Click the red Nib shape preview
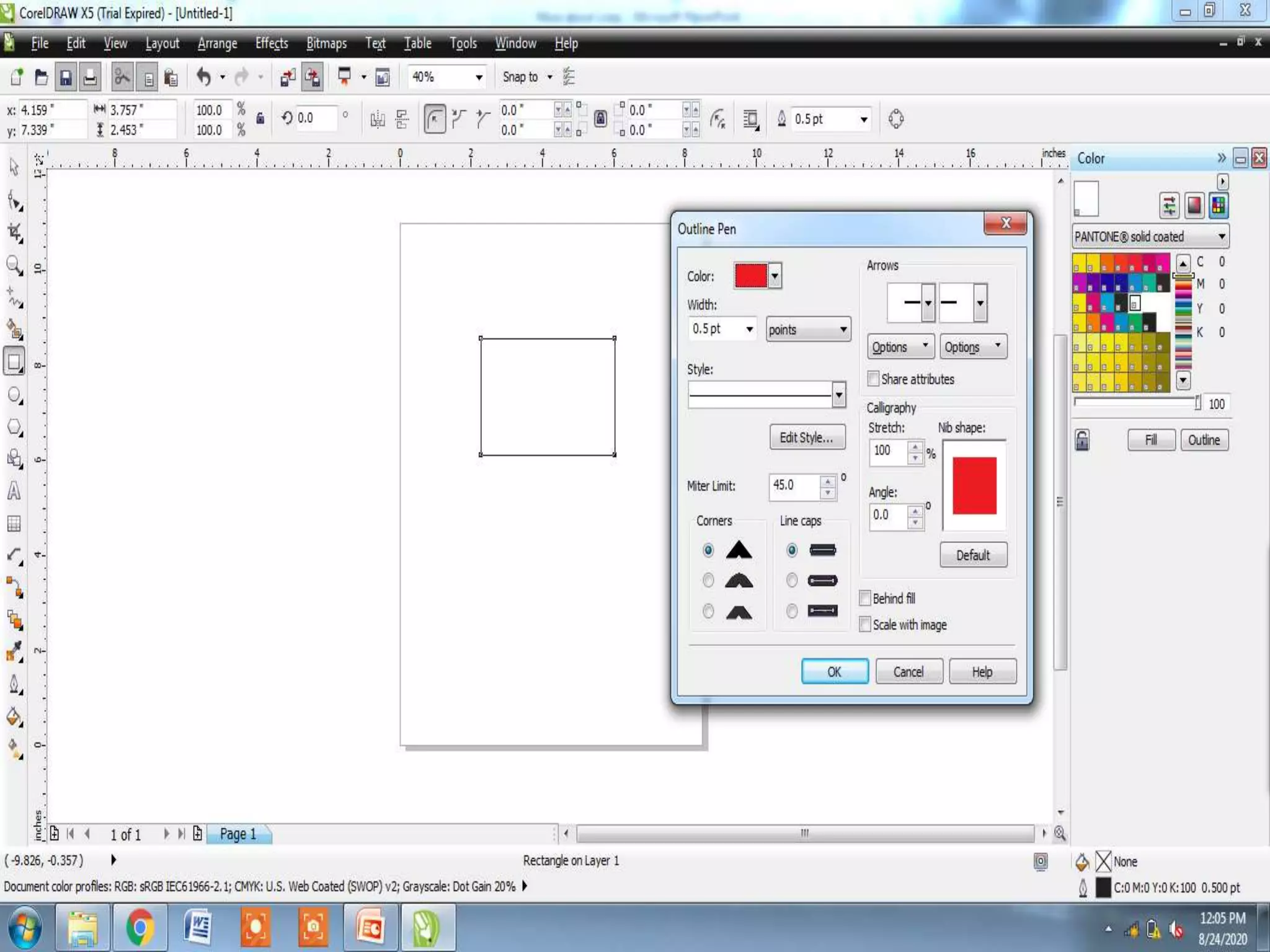The image size is (1270, 952). coord(974,485)
